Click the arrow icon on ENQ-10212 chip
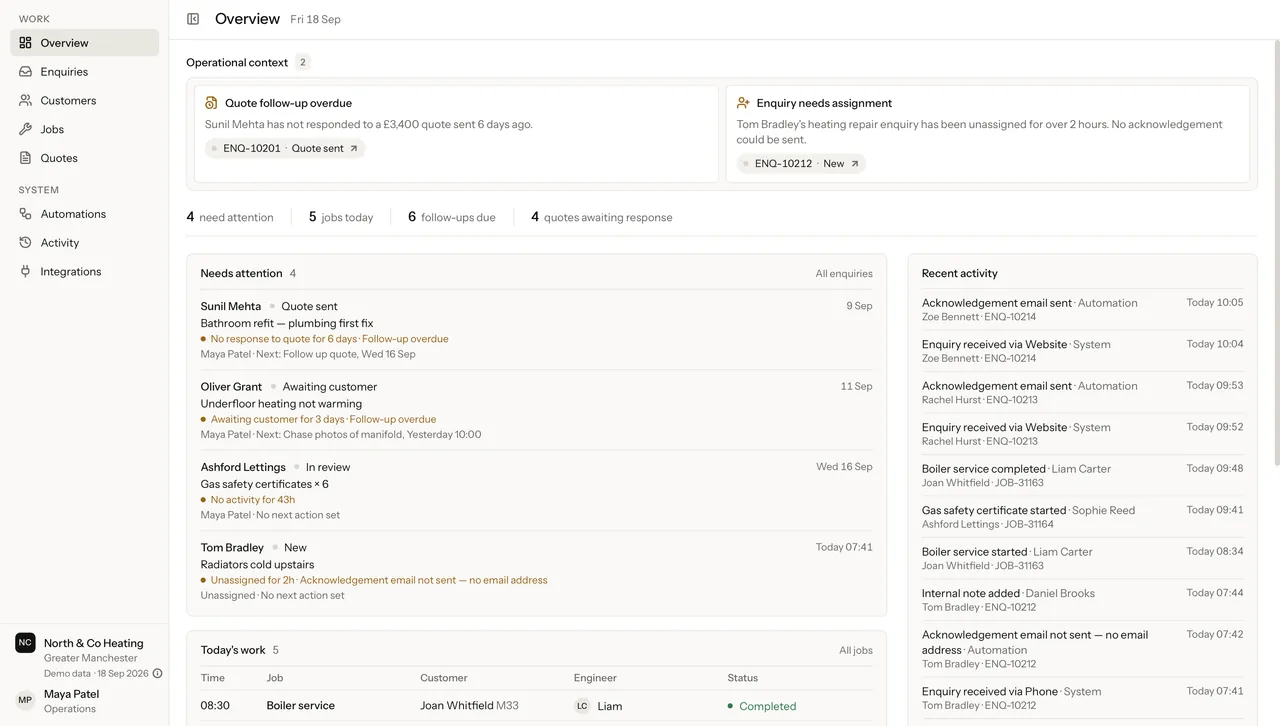Screen dimensions: 1280x726 (854, 164)
